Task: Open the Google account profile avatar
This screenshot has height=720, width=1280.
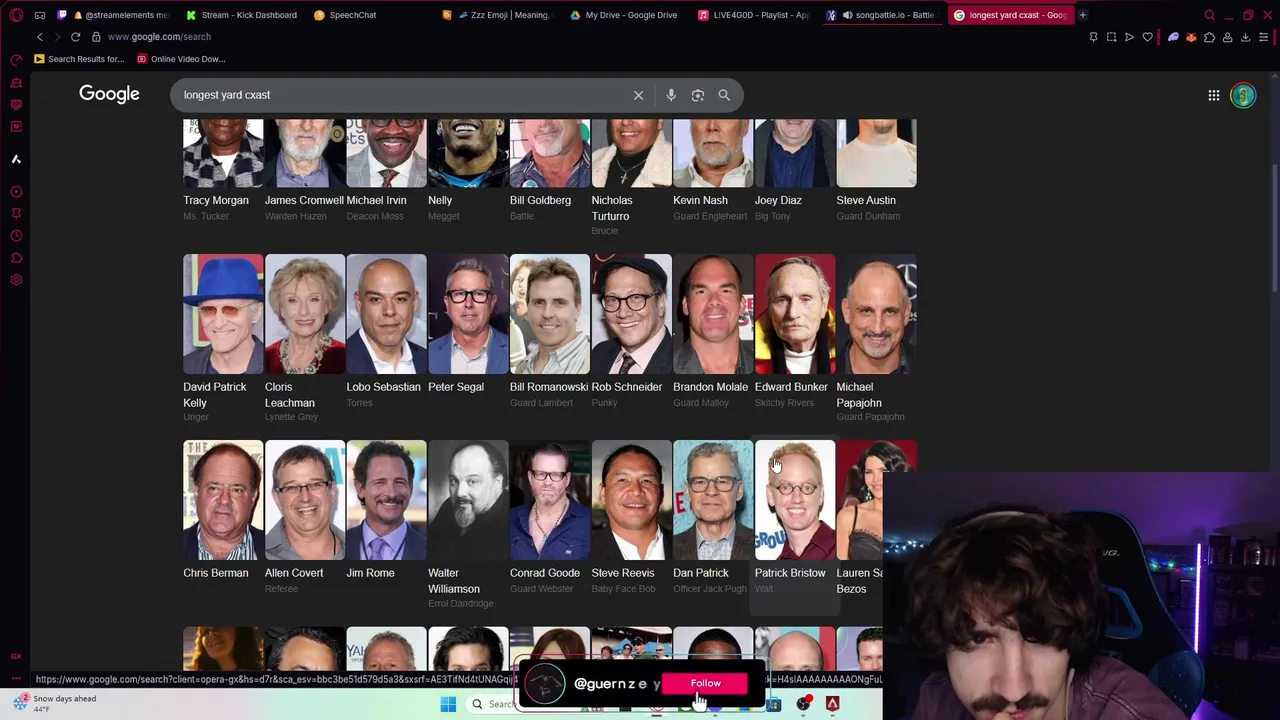Action: coord(1243,95)
